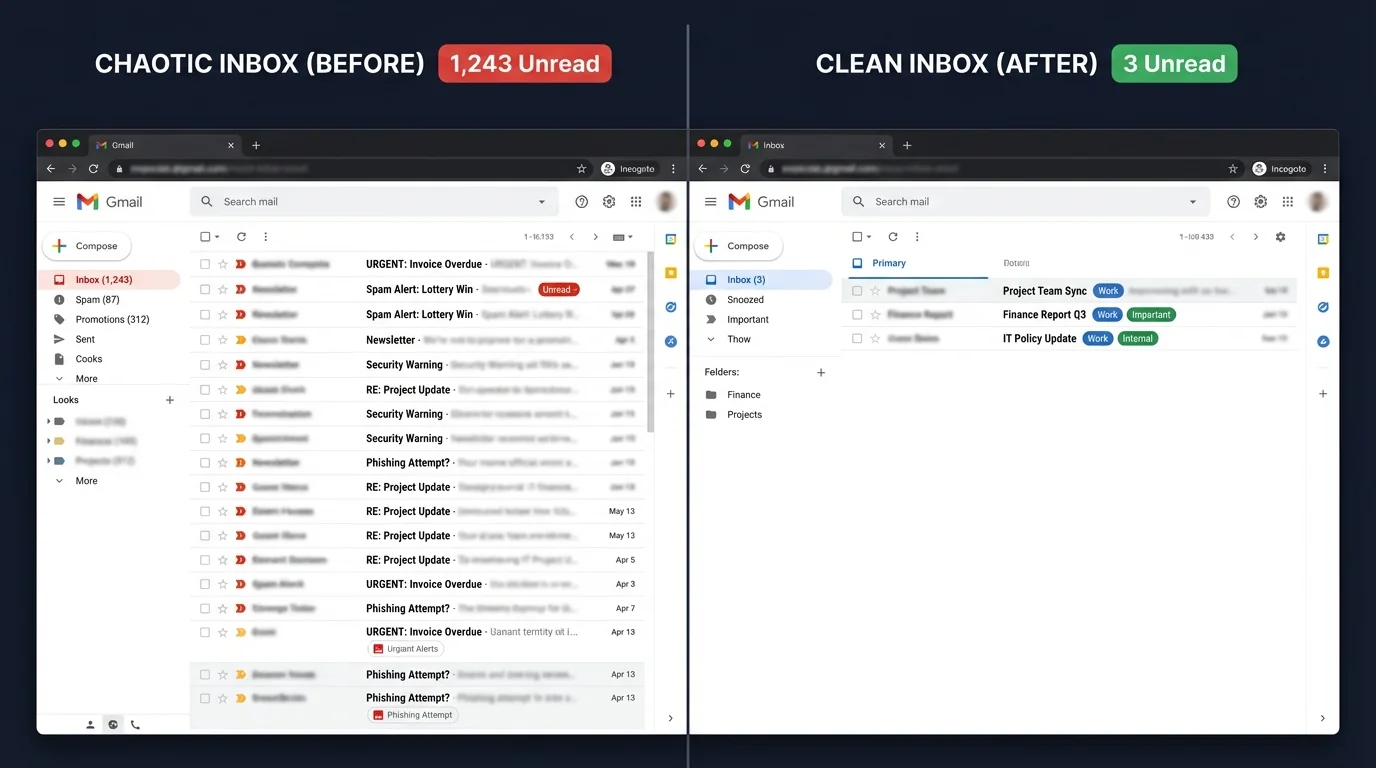Open the Finance folder in the clean inbox
This screenshot has width=1376, height=768.
(x=743, y=395)
